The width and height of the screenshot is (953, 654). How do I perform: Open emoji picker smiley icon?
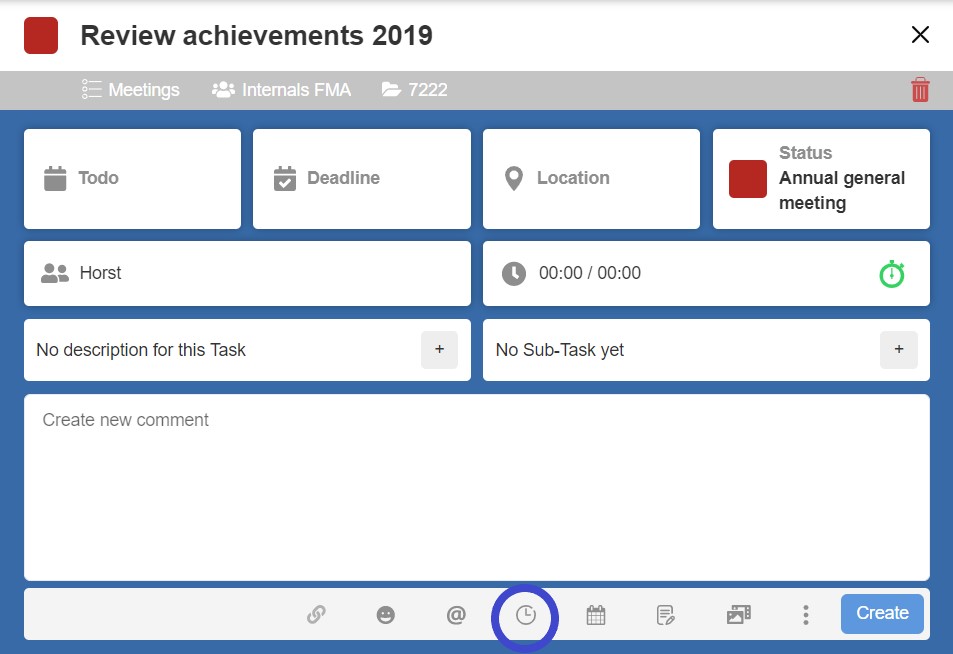tap(385, 615)
